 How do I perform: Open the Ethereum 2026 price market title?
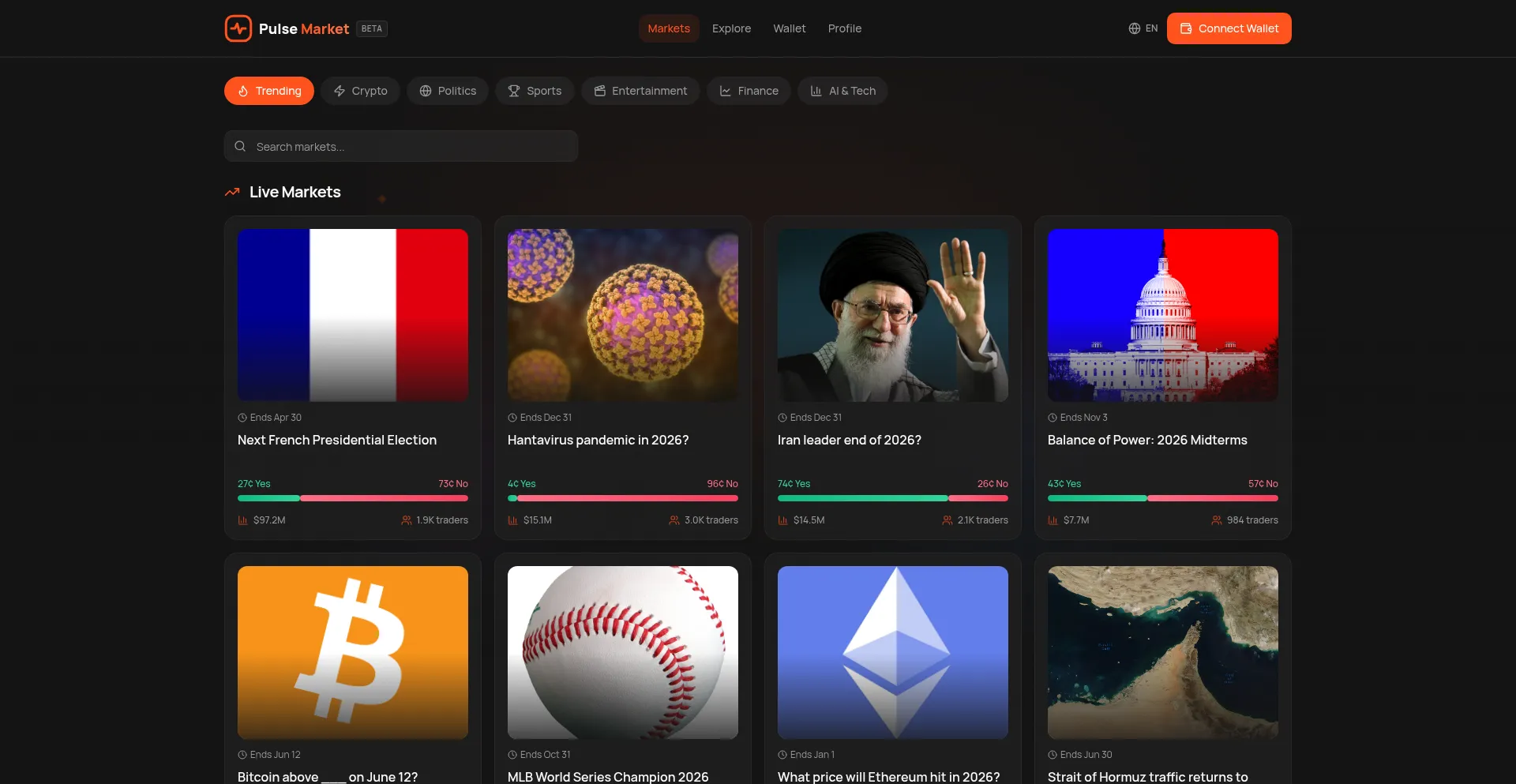coord(889,776)
